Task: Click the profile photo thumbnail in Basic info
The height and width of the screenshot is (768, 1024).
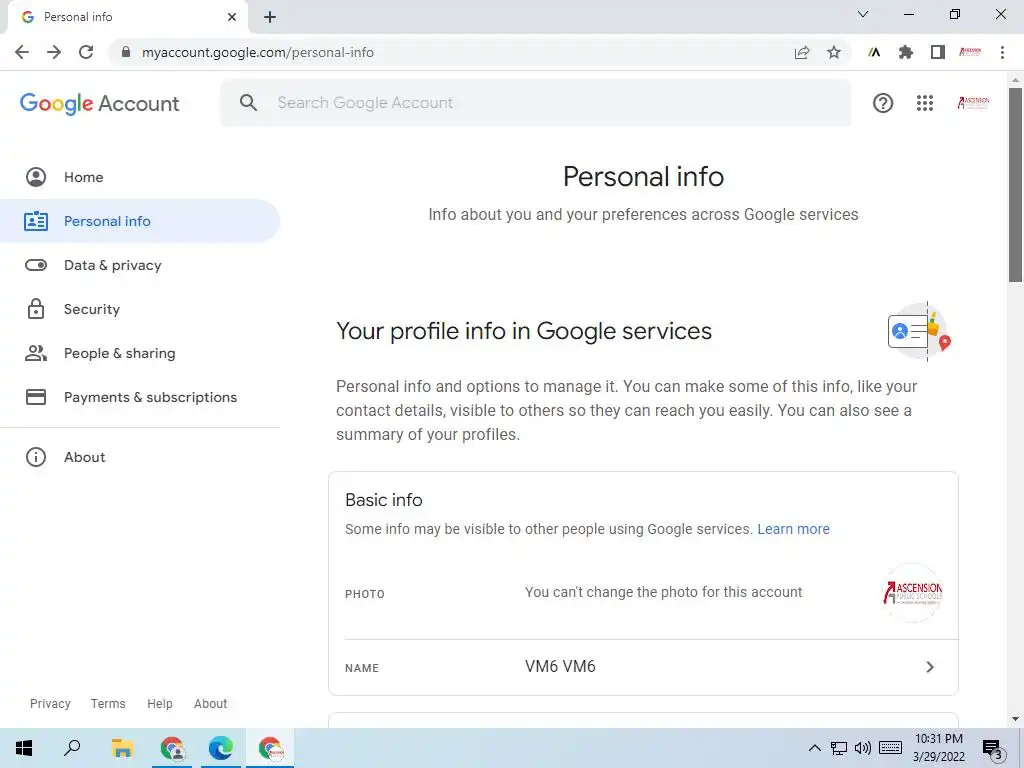Action: click(912, 593)
